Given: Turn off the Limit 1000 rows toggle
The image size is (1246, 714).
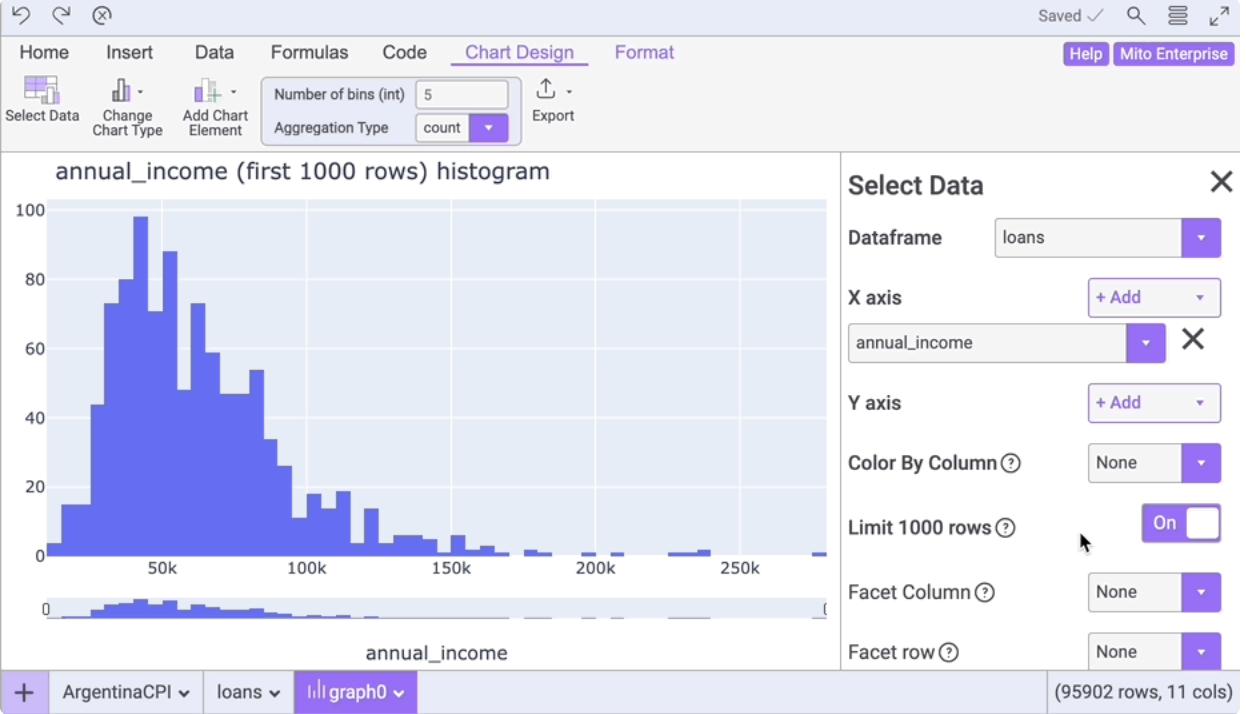Looking at the screenshot, I should [x=1181, y=522].
